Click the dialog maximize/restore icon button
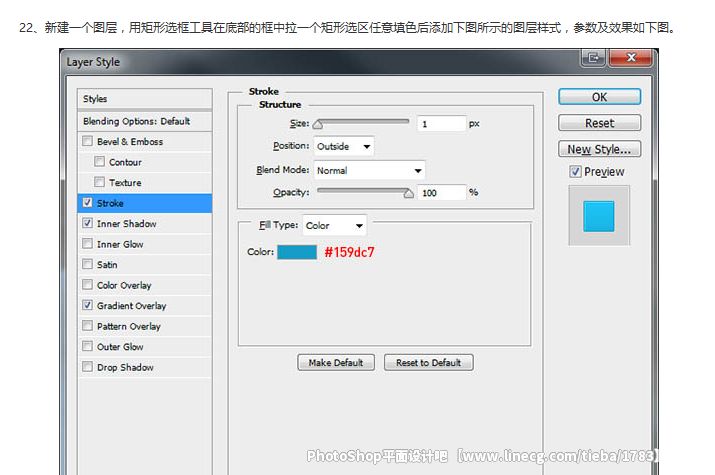Screen dimensions: 715x475 click(593, 58)
